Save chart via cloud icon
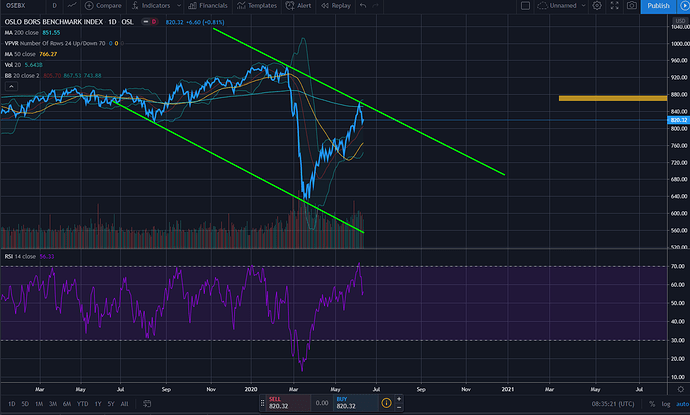 [542, 6]
